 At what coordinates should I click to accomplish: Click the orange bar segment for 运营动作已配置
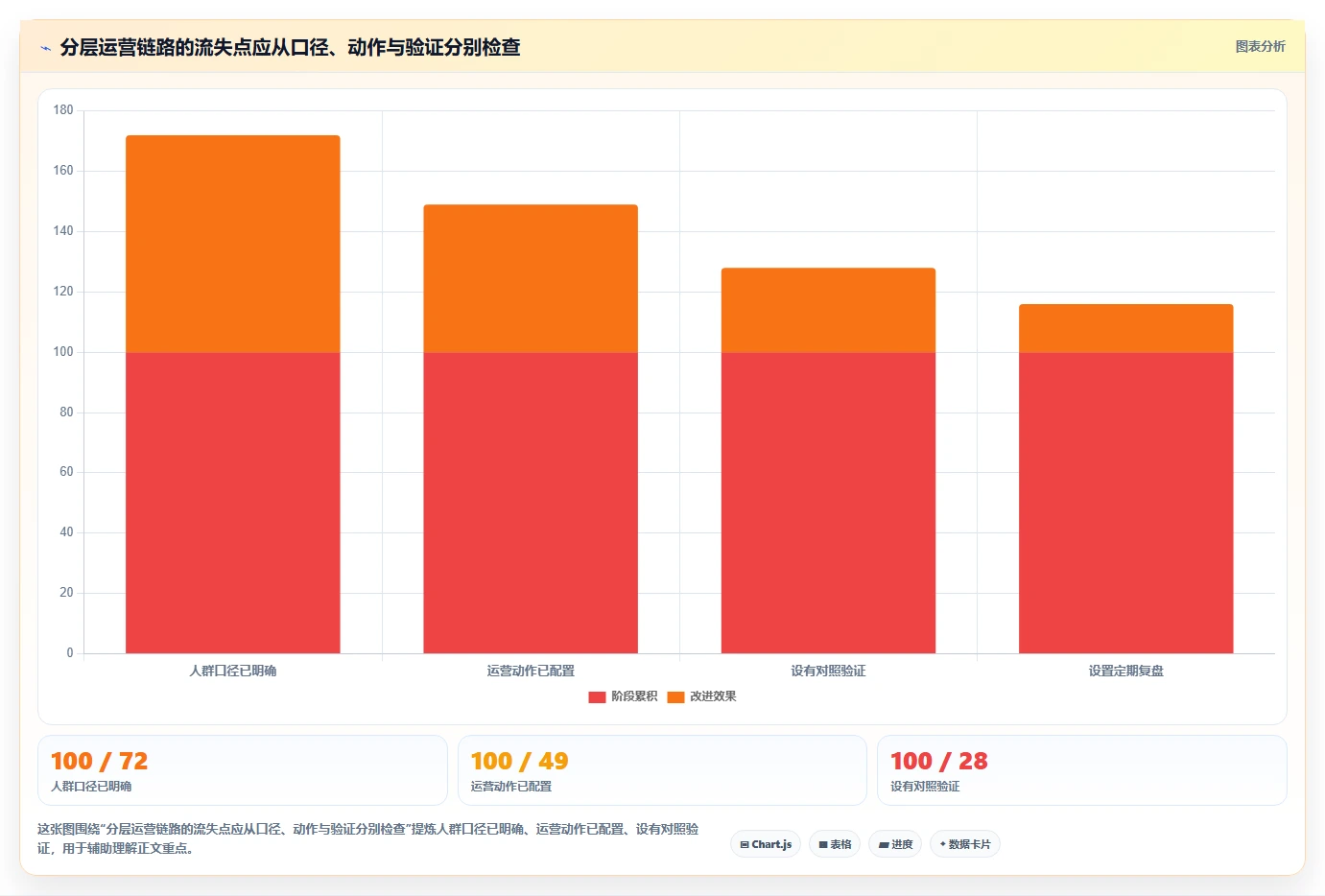tap(531, 278)
